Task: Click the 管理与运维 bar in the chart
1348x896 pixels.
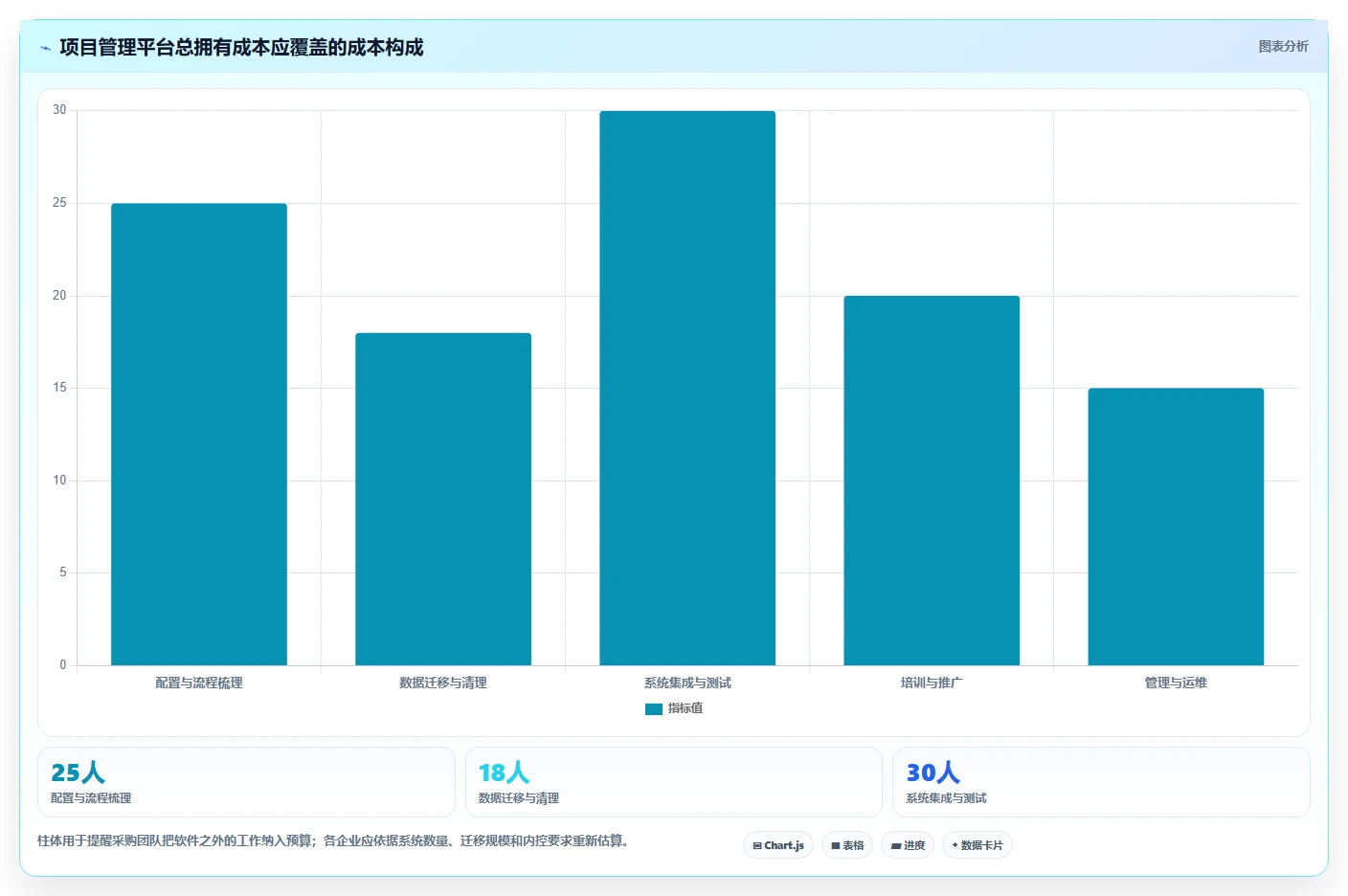Action: 1176,526
